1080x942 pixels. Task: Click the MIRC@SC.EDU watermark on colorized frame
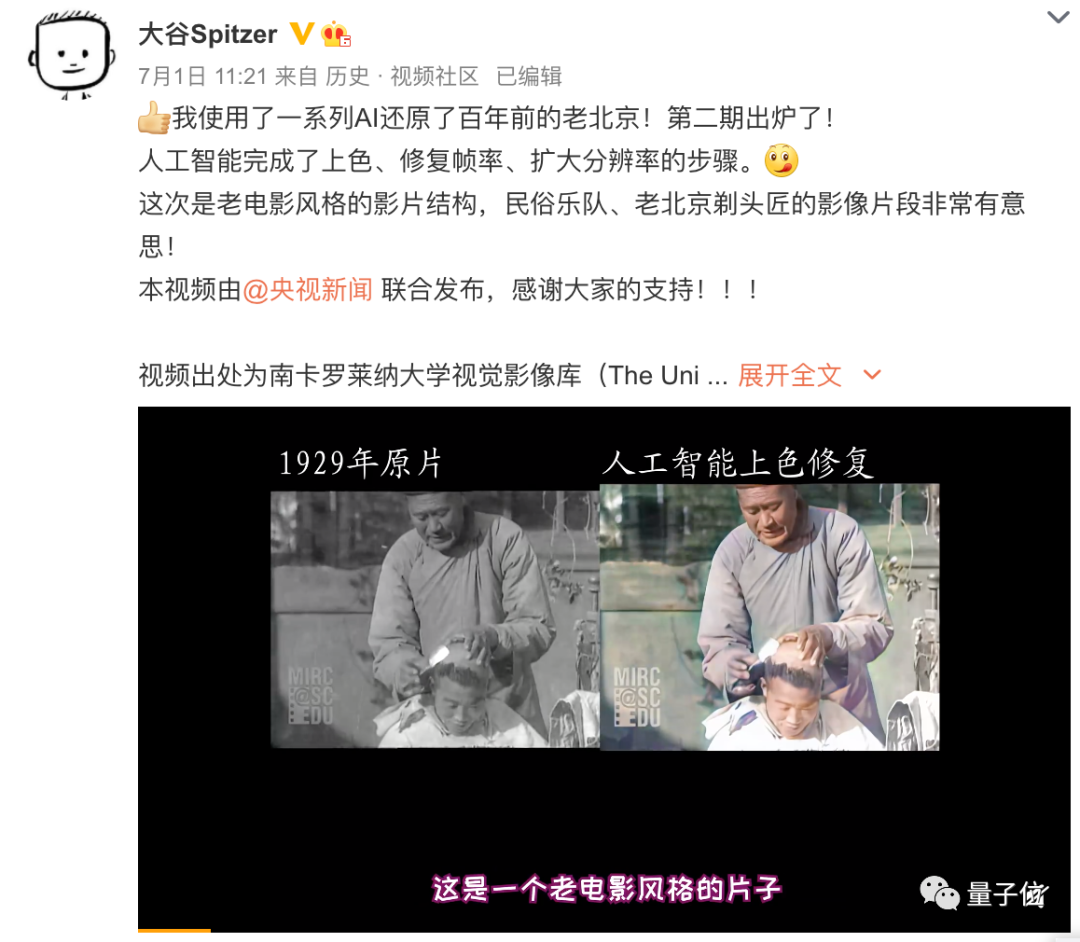637,696
